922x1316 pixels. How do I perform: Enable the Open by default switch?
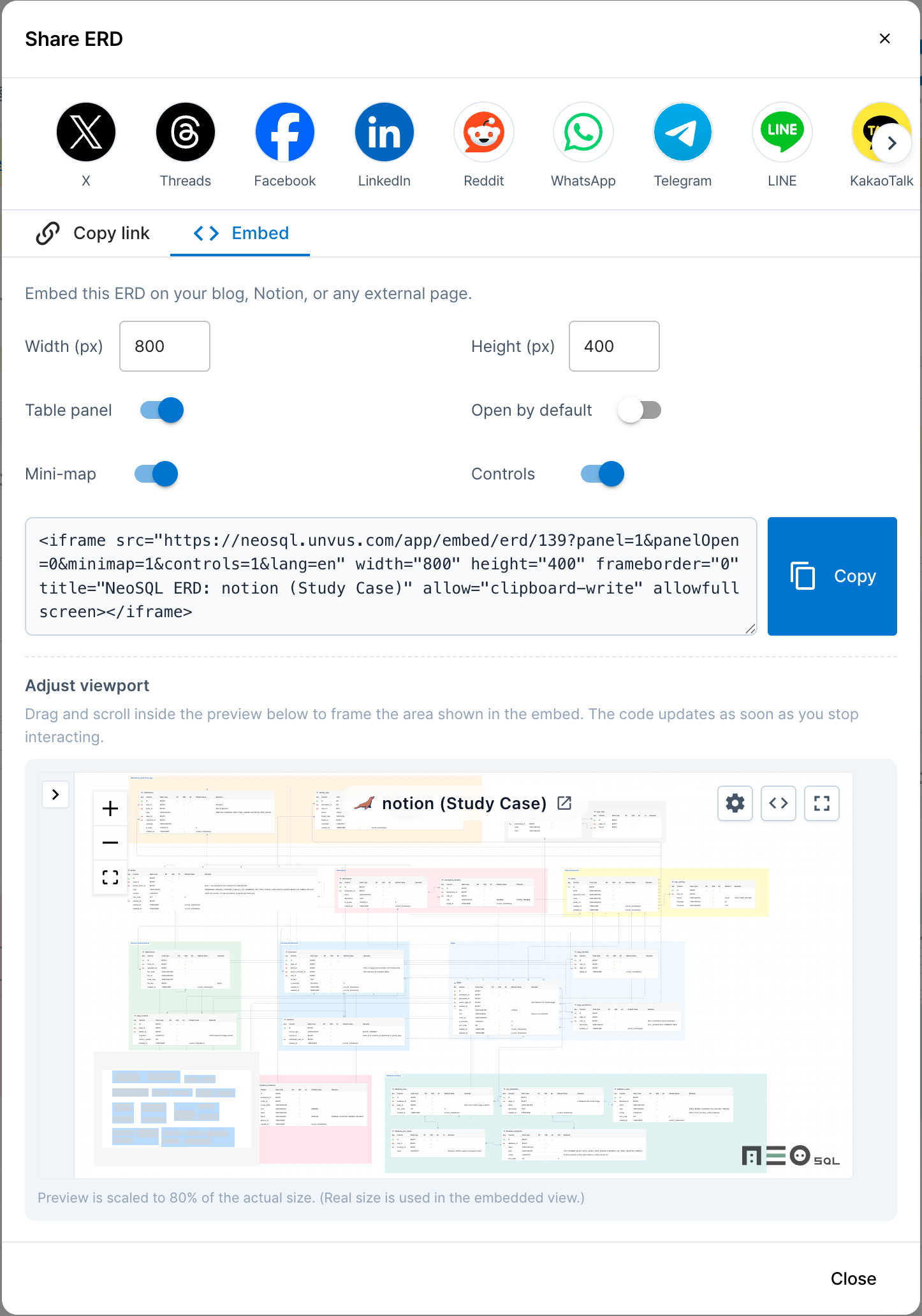(x=639, y=410)
